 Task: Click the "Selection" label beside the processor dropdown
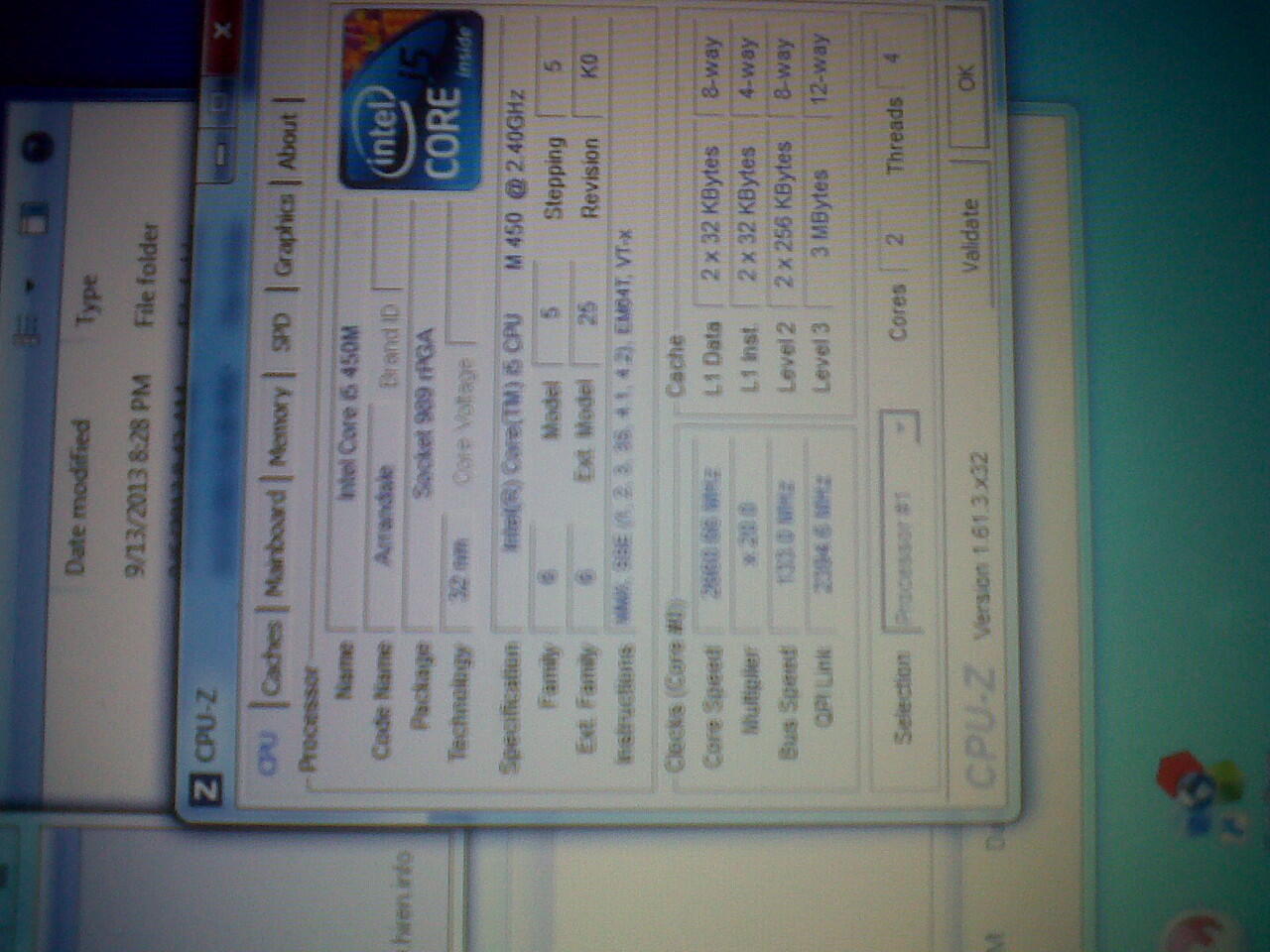901,697
